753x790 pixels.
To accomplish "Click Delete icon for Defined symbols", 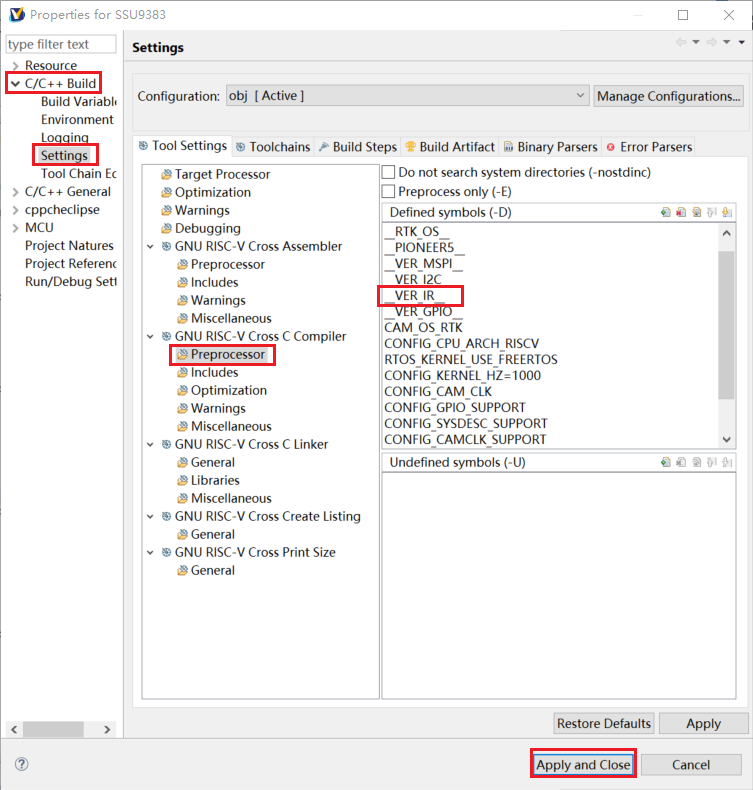I will click(x=681, y=212).
